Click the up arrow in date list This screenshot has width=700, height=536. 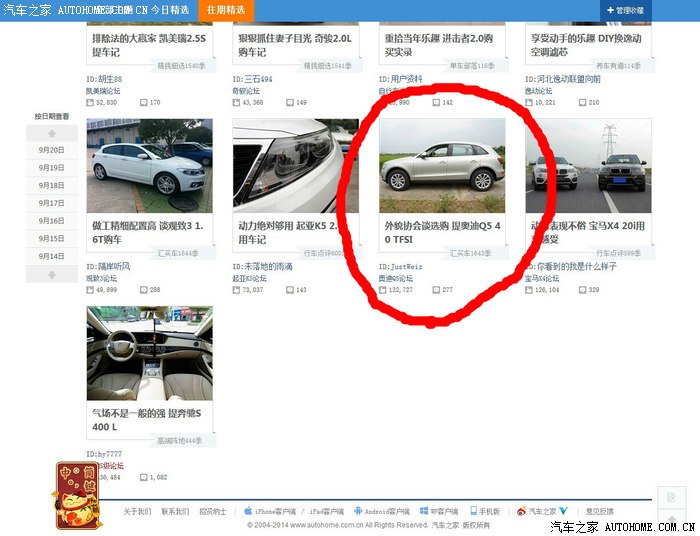(51, 133)
